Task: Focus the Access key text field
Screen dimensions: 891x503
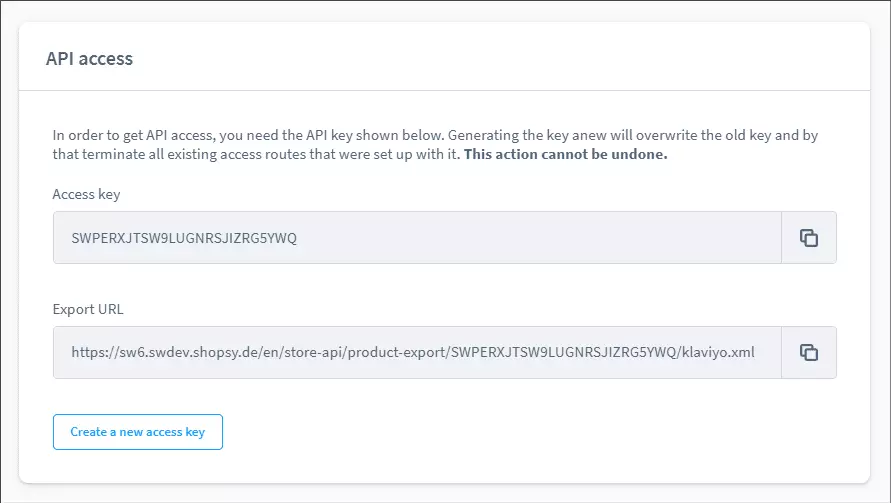Action: point(500,238)
